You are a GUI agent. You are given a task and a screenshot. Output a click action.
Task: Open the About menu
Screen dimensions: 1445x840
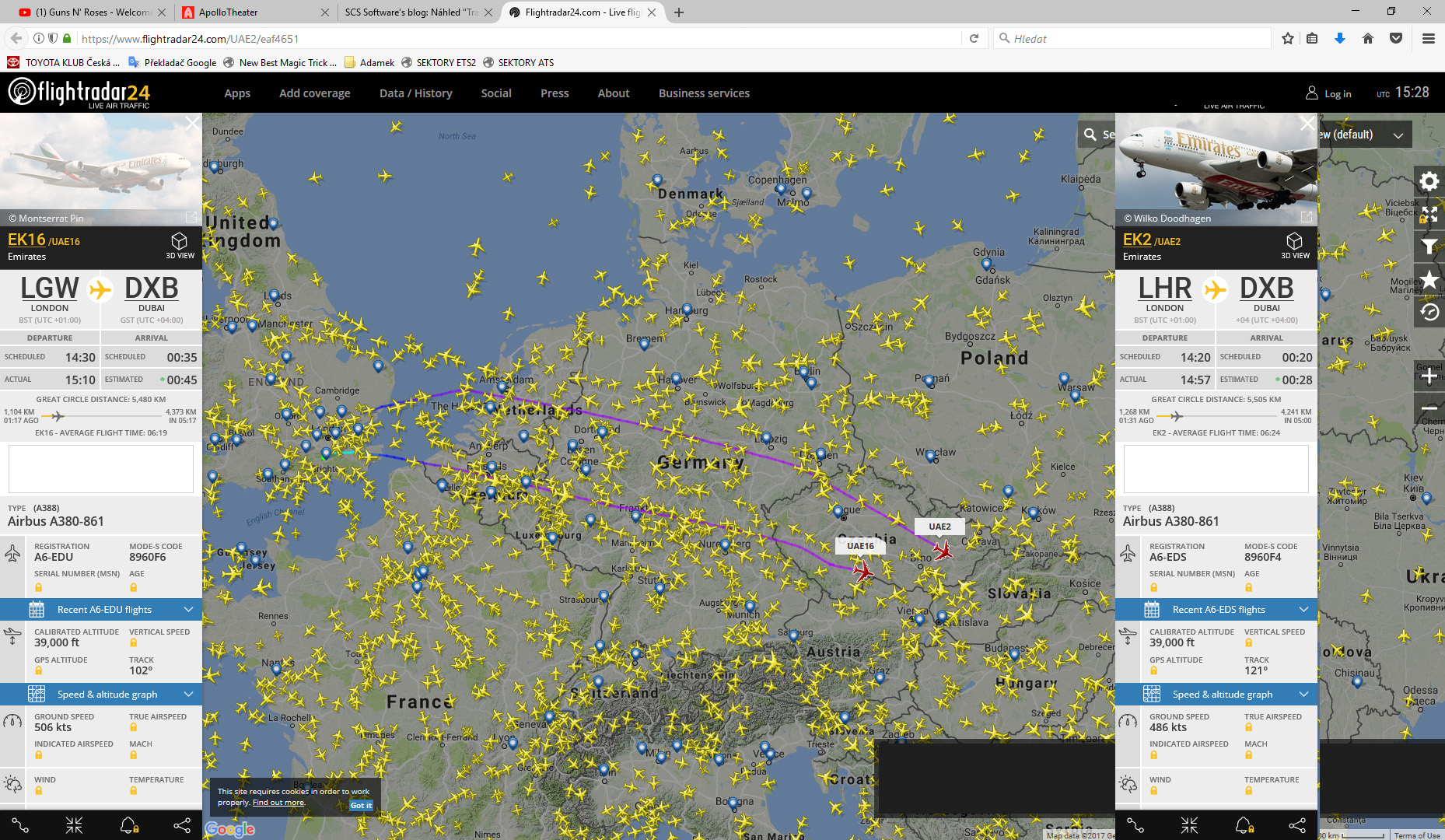tap(614, 93)
